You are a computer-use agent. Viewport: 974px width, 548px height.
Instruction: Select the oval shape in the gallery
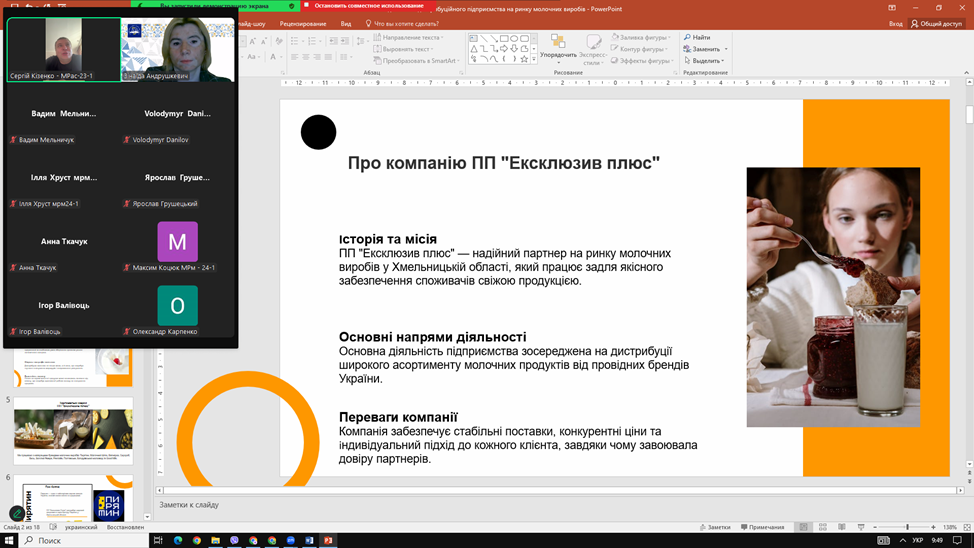tap(514, 39)
